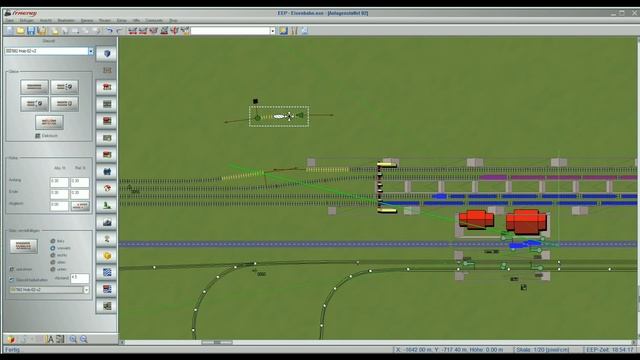Select the green landscape figure sidebar icon
Viewport: 640px width, 360px height.
(x=107, y=205)
